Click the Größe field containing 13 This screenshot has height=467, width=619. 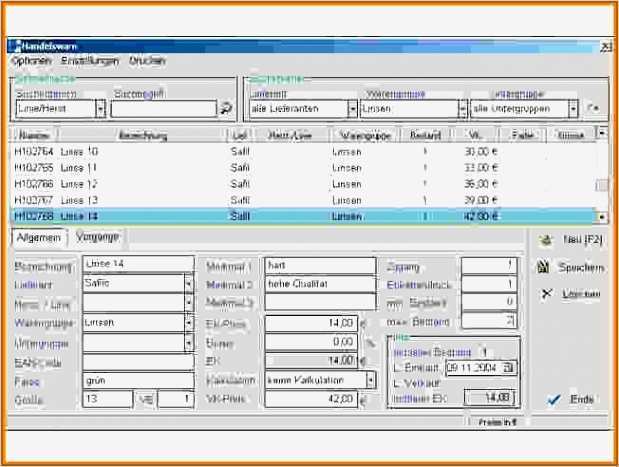107,399
